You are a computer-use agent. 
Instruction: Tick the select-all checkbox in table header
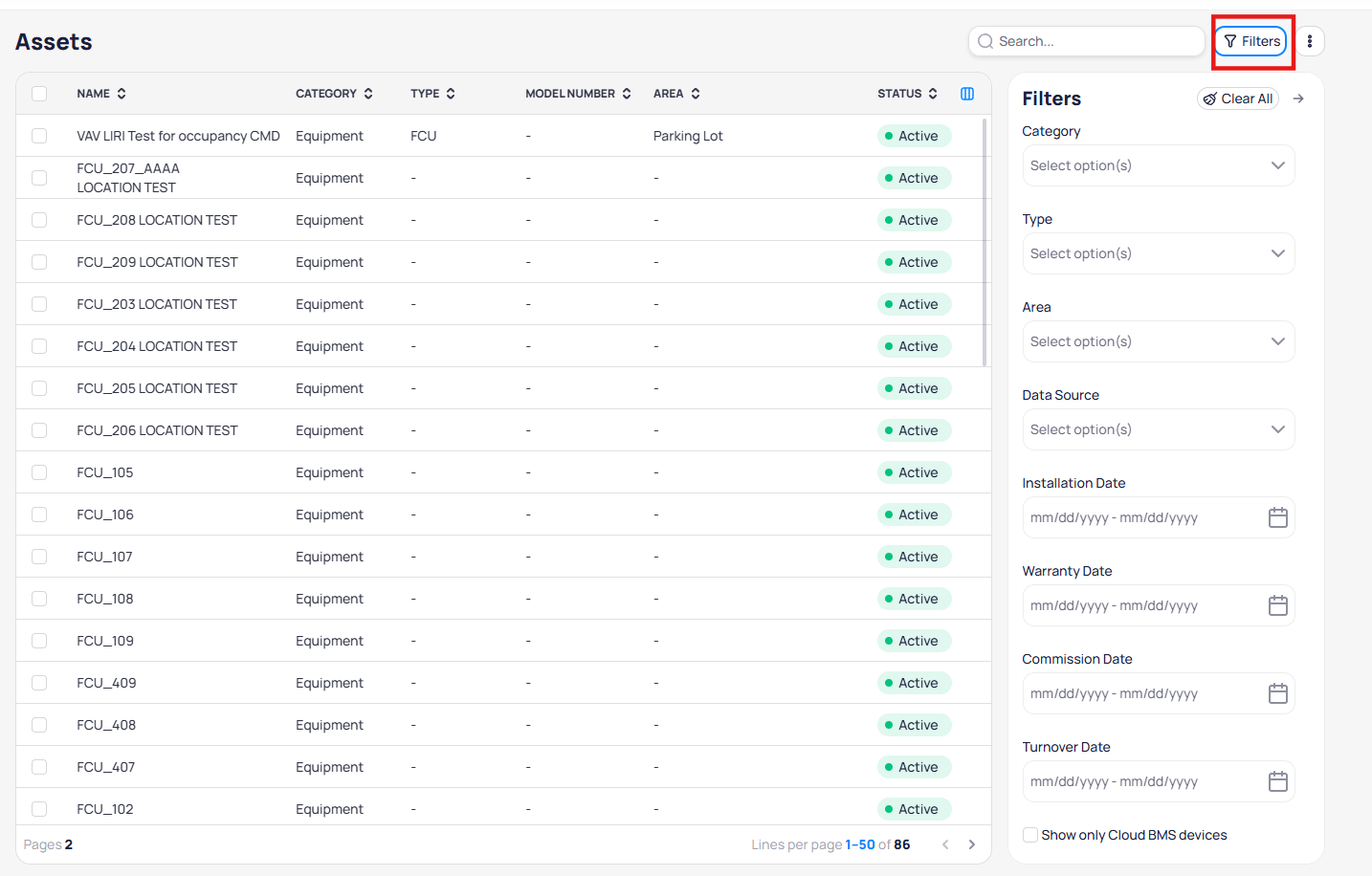[39, 94]
